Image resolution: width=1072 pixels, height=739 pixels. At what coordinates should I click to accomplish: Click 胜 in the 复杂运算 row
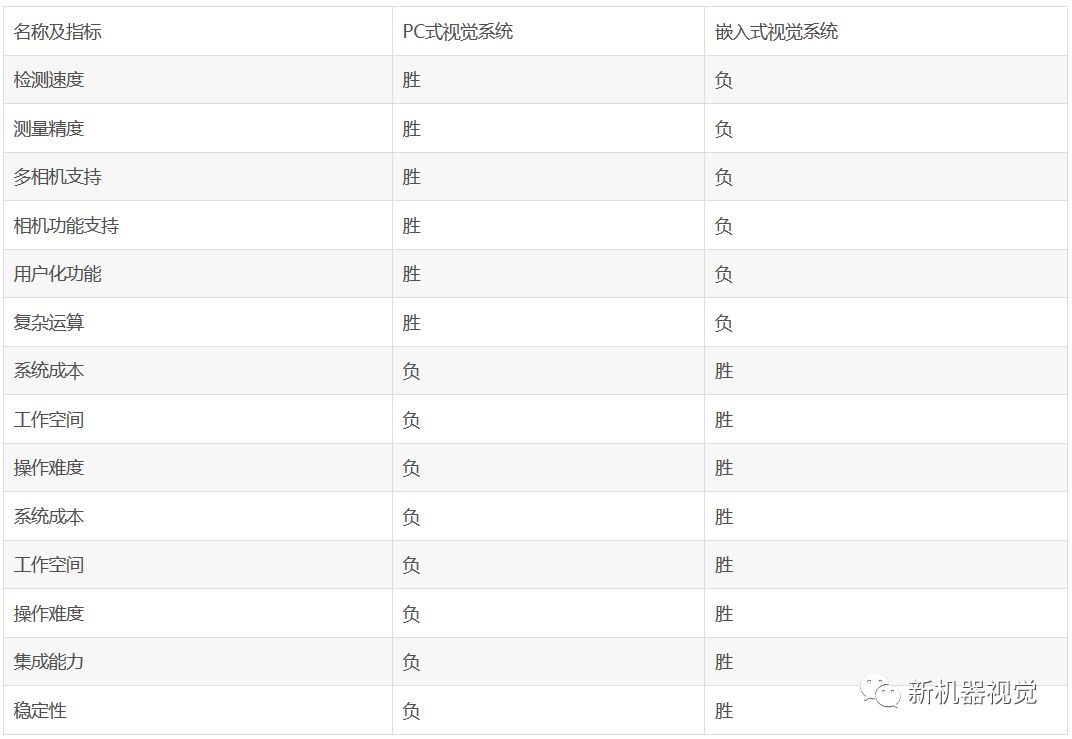click(x=412, y=323)
